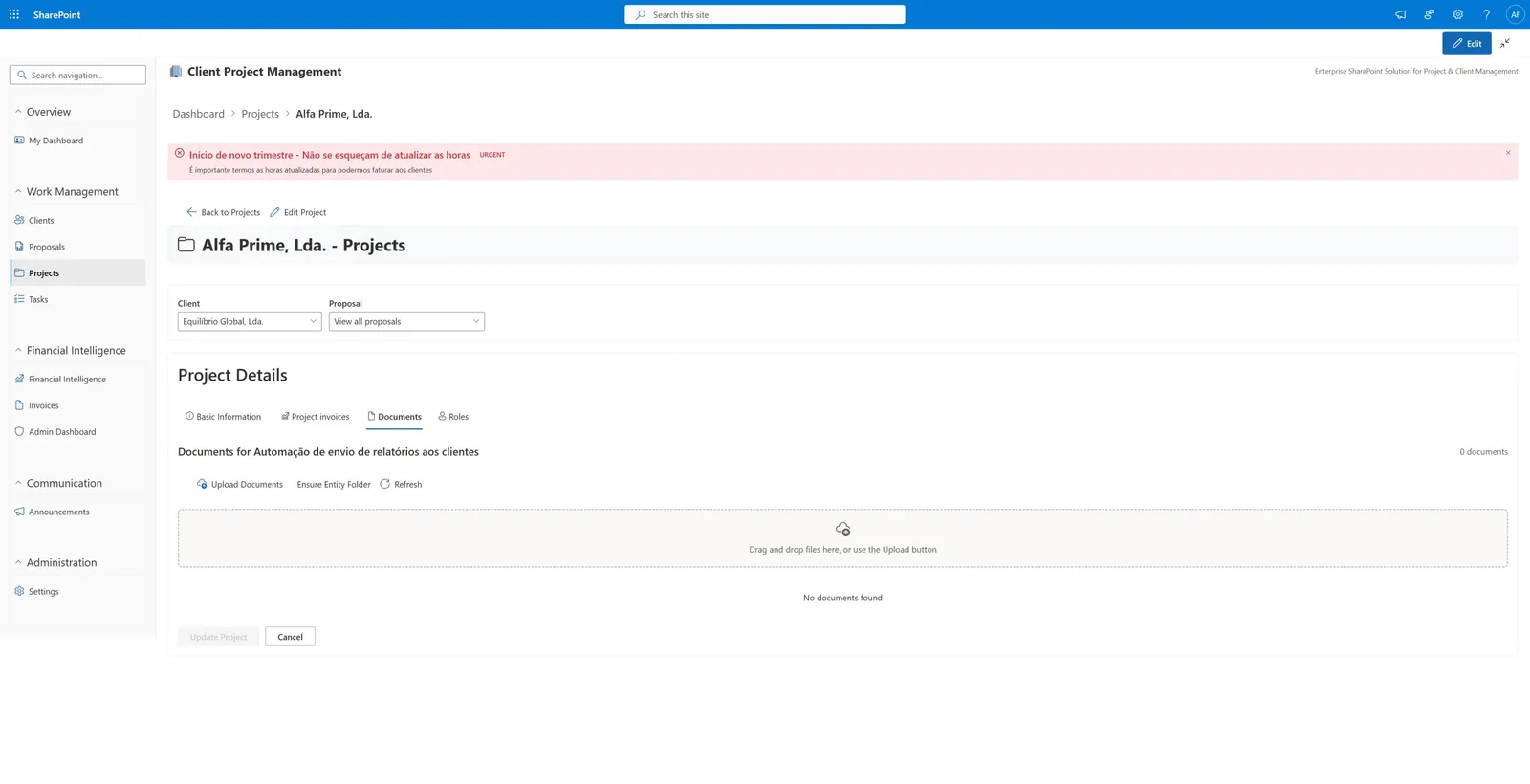Switch to Project invoices tab
Viewport: 1530px width, 784px height.
tap(316, 417)
